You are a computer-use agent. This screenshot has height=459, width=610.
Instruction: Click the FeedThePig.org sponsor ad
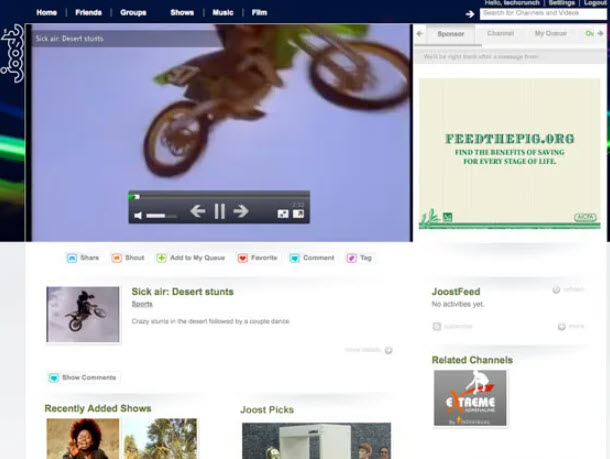(x=509, y=153)
